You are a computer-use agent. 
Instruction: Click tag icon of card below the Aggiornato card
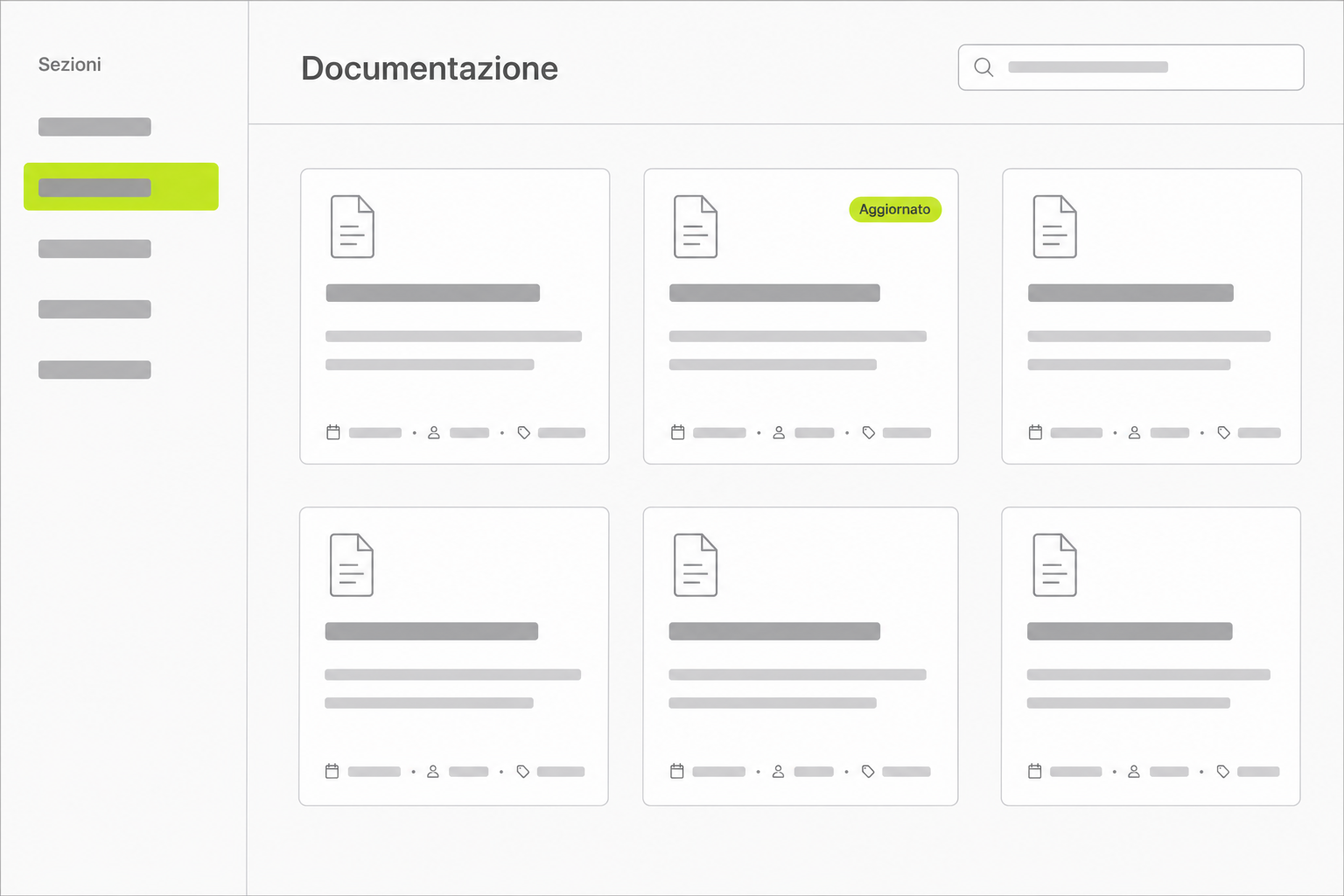point(868,771)
